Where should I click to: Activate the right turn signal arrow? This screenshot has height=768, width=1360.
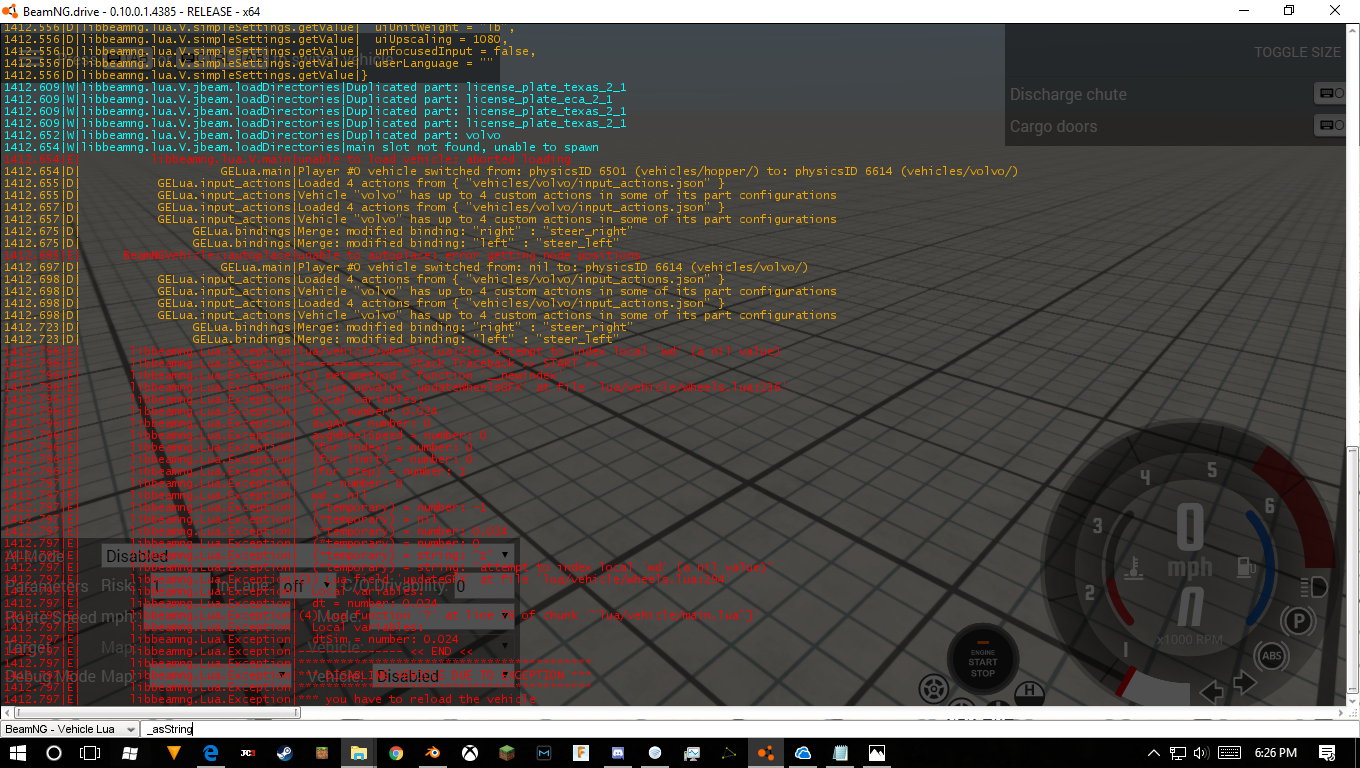click(x=1244, y=683)
